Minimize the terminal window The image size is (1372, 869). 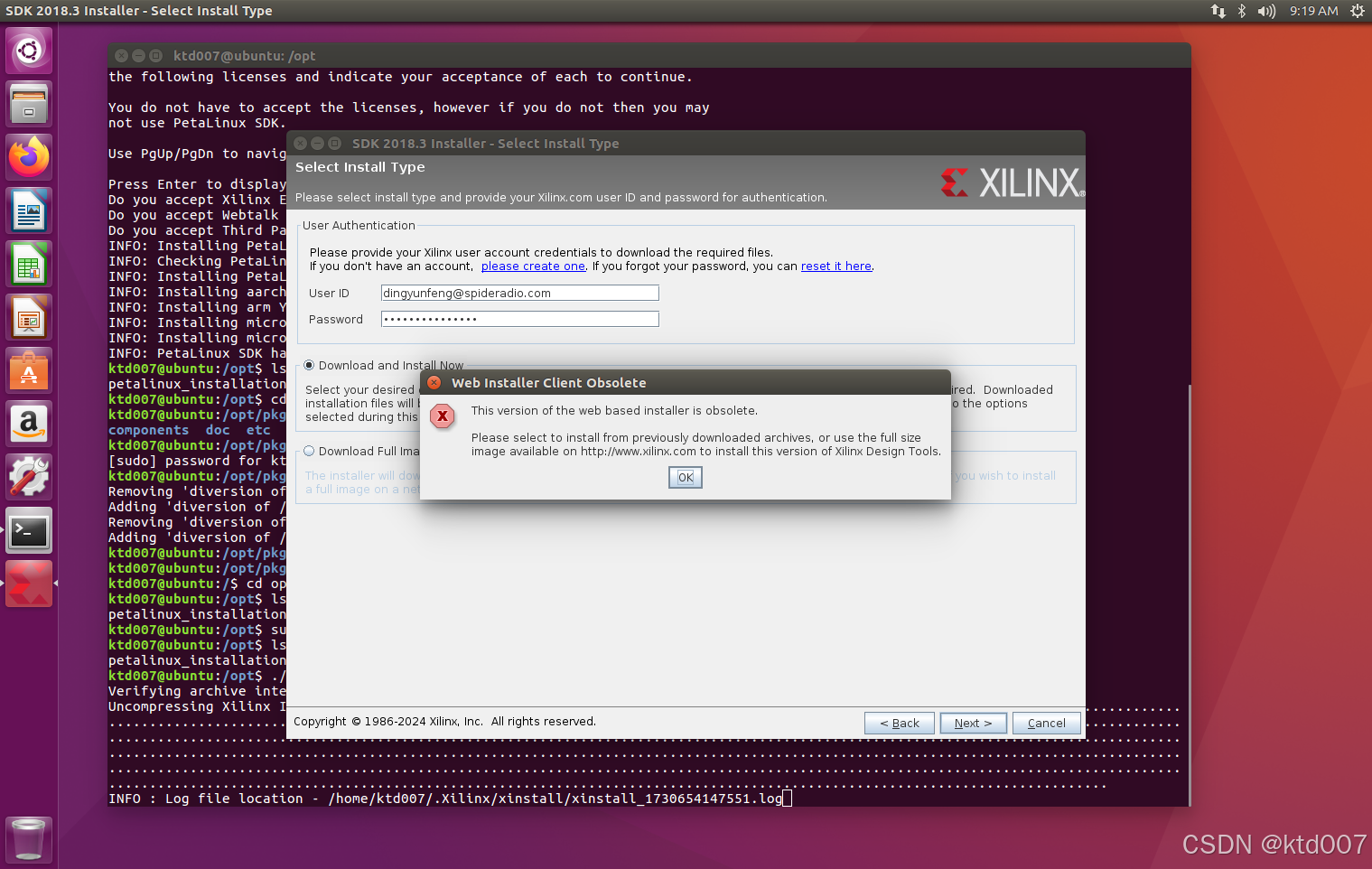click(138, 55)
